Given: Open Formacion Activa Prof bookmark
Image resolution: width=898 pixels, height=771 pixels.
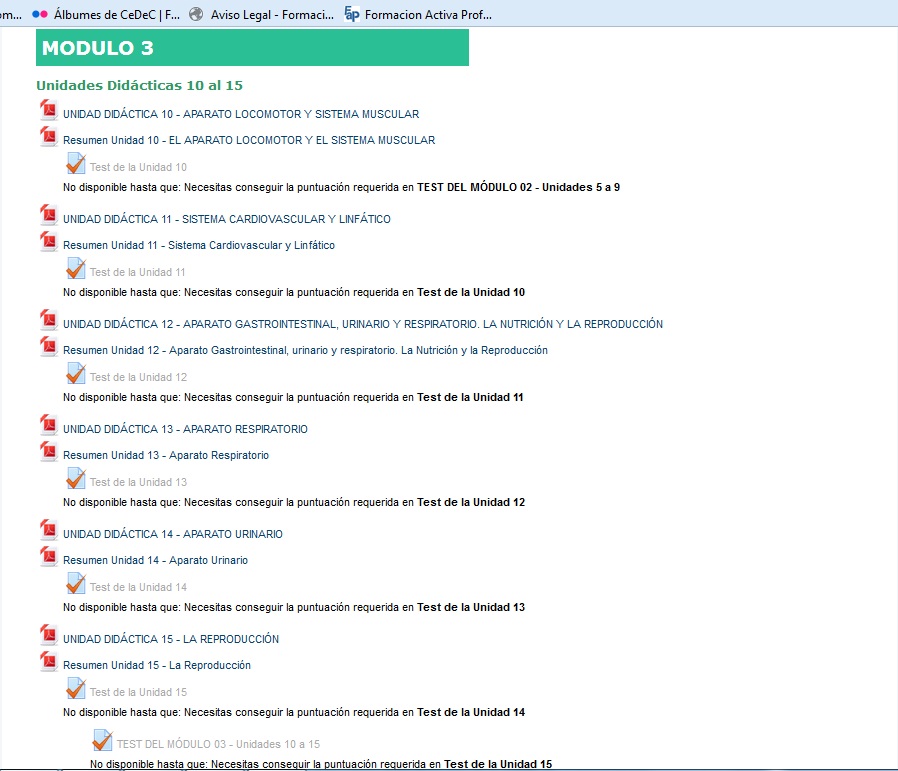Looking at the screenshot, I should point(427,14).
